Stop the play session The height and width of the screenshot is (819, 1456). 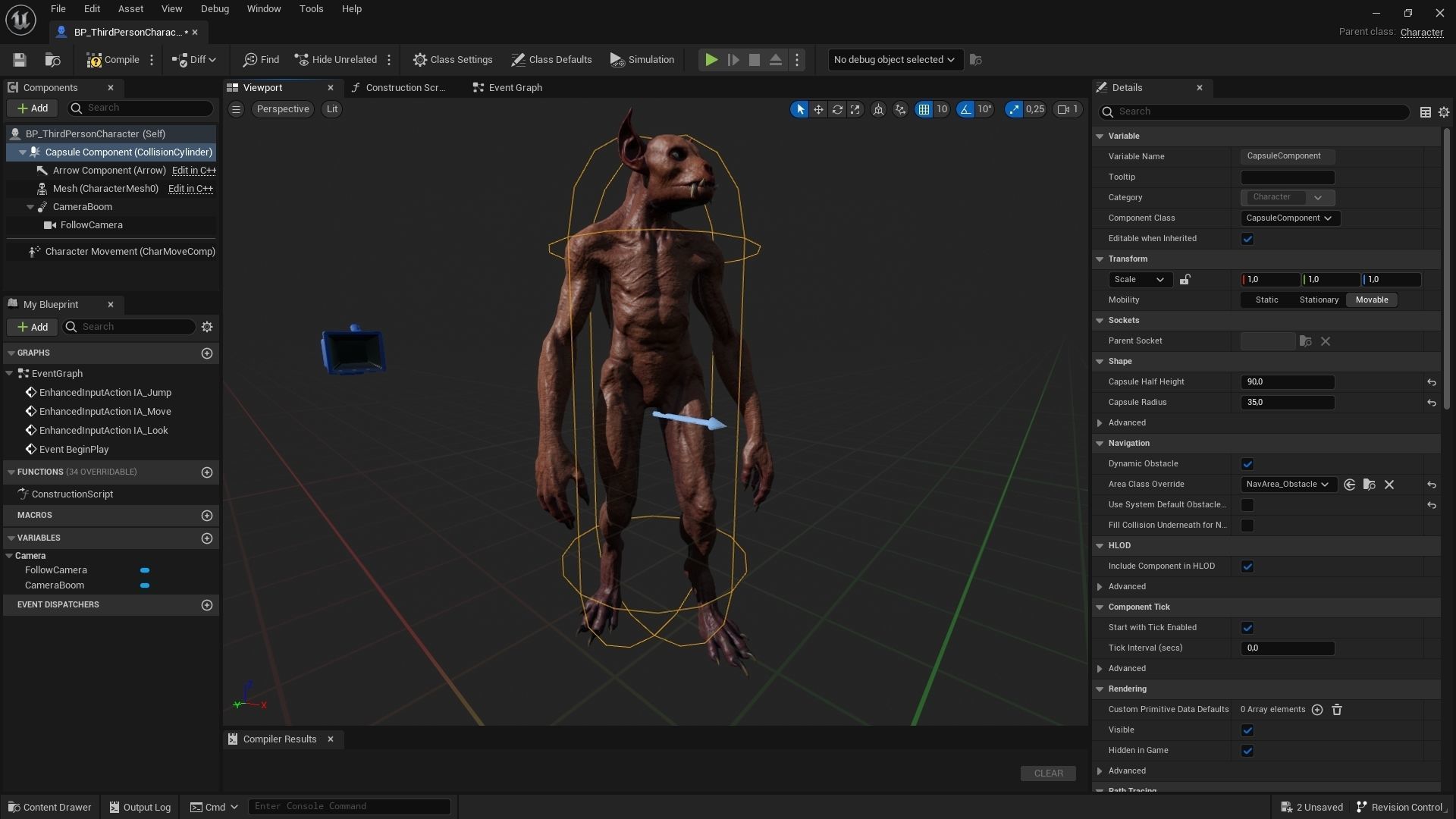coord(755,60)
